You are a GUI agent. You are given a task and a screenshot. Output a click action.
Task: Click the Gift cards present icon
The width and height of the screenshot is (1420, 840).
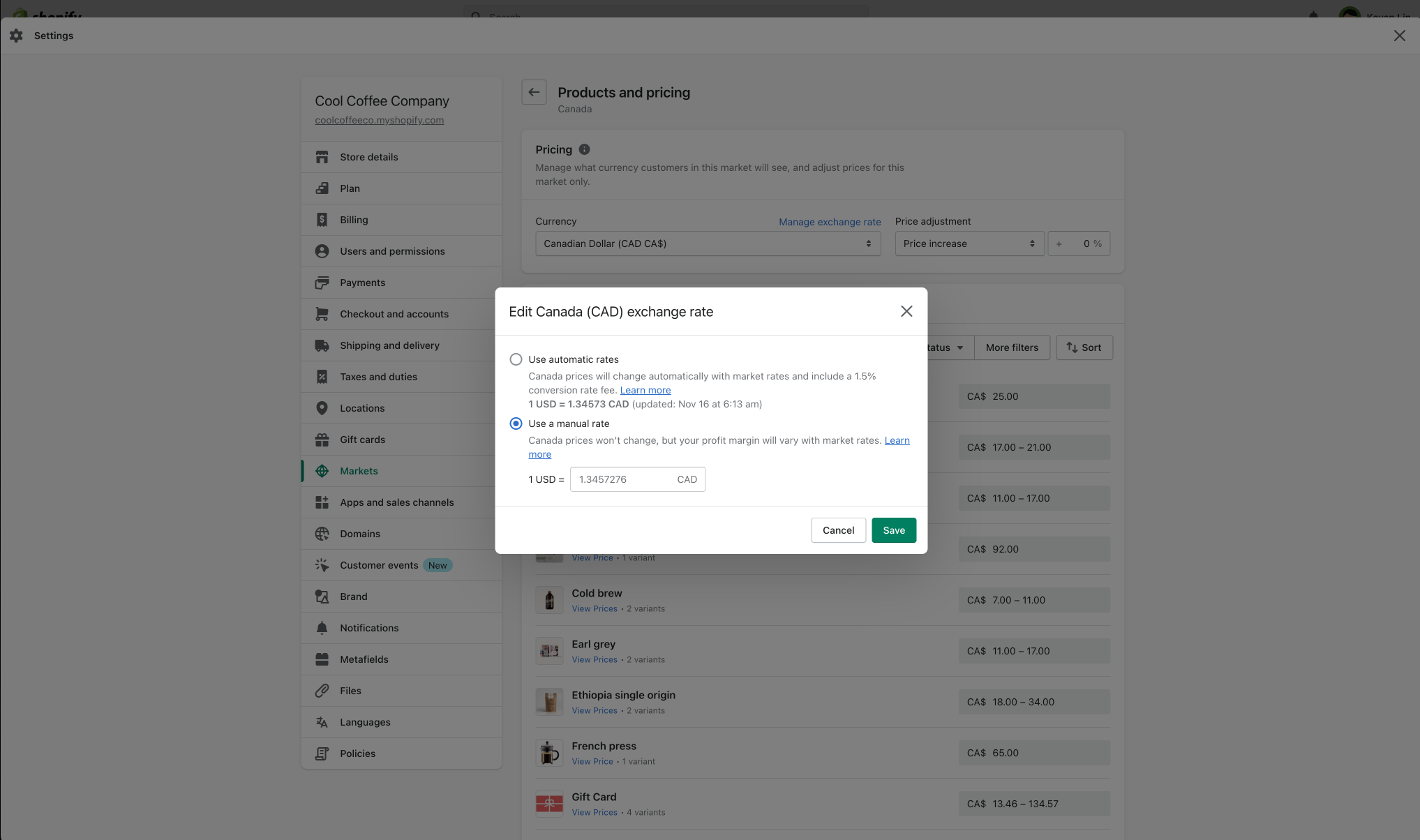click(x=322, y=440)
